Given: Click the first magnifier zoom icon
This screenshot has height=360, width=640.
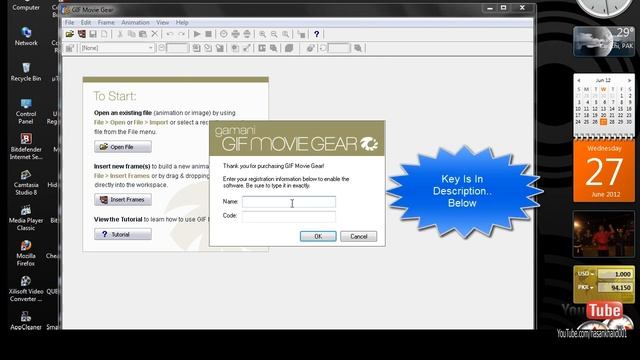Looking at the screenshot, I should tap(262, 34).
